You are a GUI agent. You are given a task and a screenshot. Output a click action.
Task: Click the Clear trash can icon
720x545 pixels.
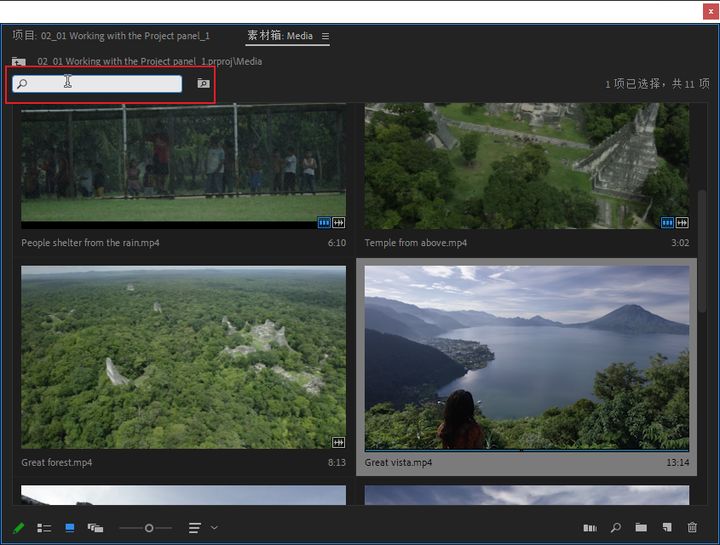692,528
